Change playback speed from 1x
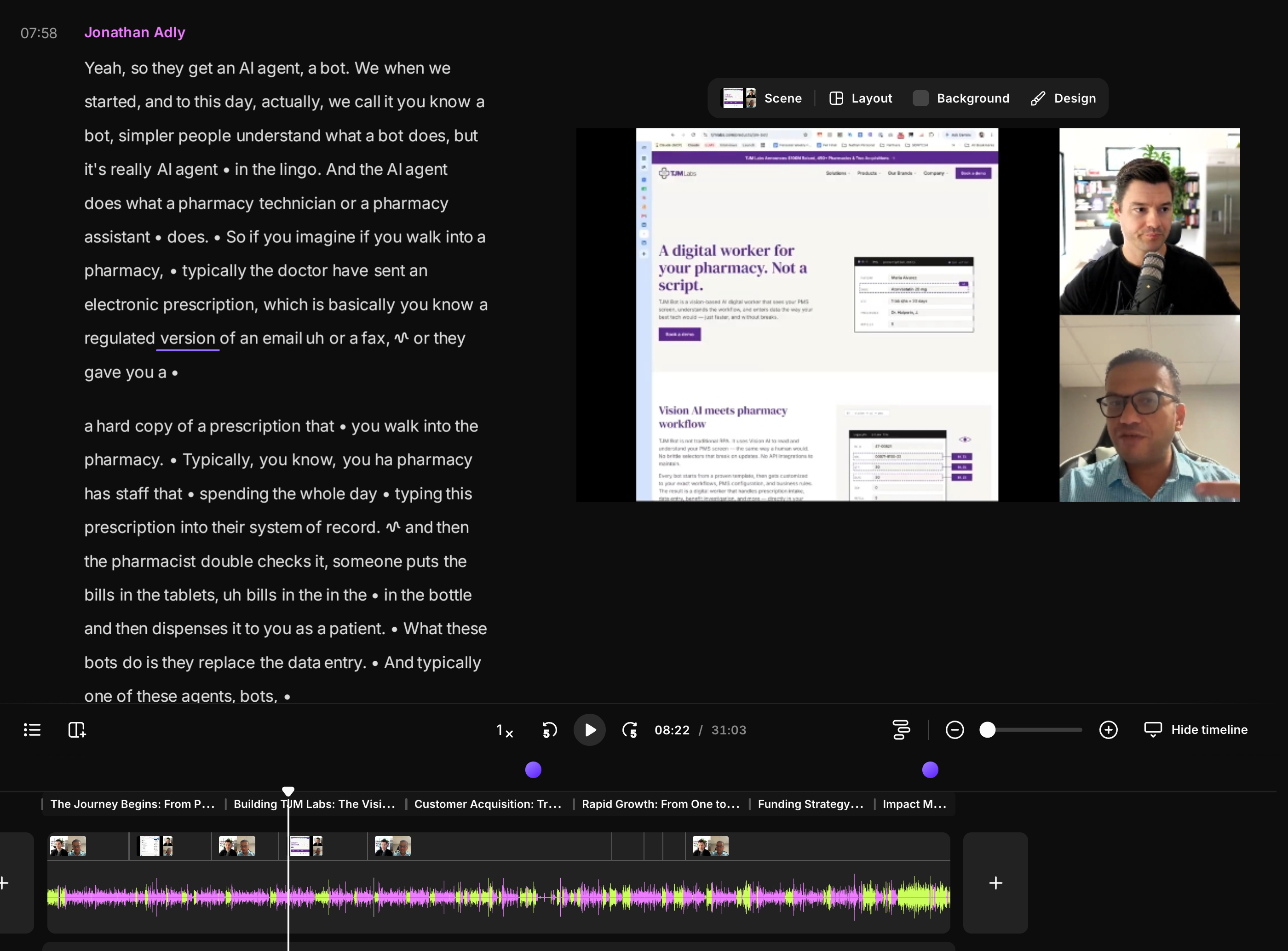Viewport: 1288px width, 951px height. click(x=504, y=731)
